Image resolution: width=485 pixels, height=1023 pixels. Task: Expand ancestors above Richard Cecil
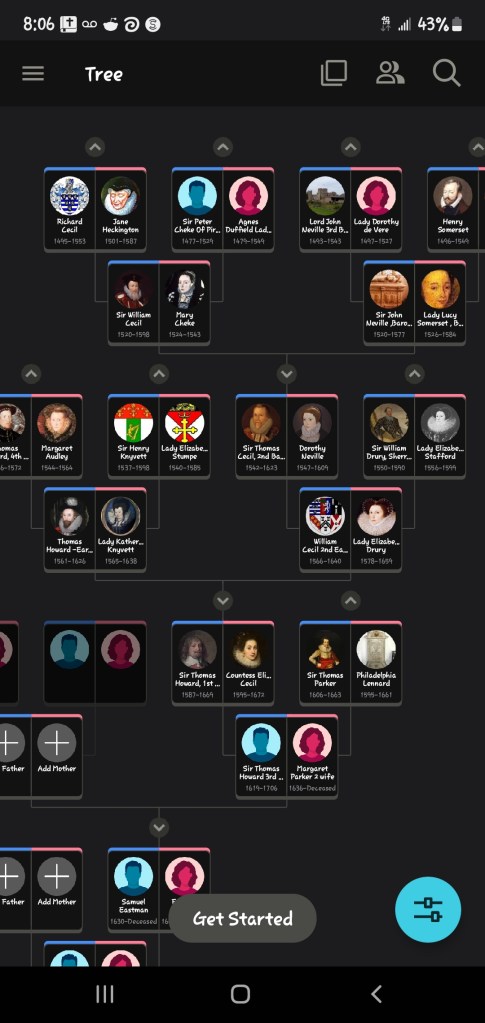[95, 147]
